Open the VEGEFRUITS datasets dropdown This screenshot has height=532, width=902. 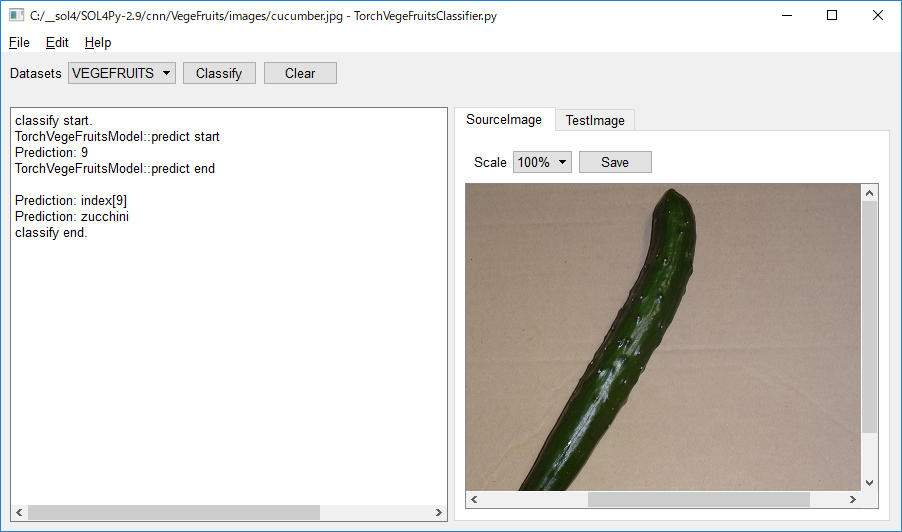(122, 73)
